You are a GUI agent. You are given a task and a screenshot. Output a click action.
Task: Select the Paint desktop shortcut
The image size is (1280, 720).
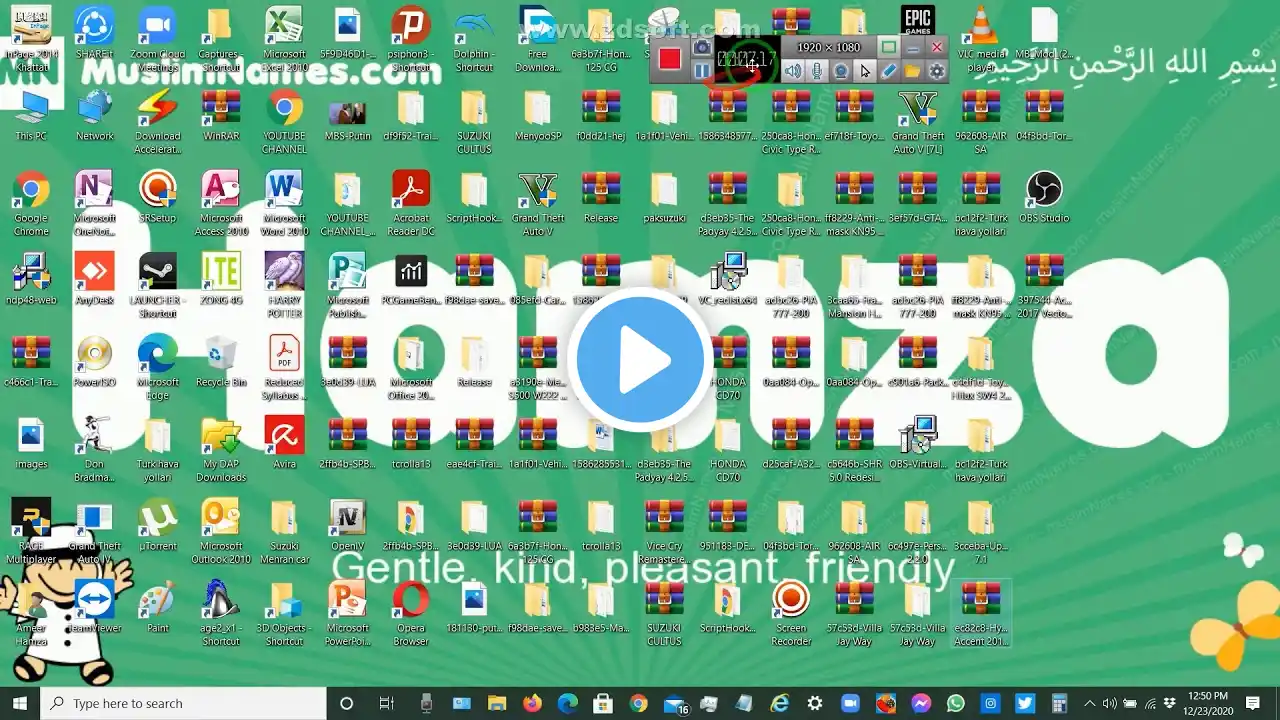[x=158, y=608]
